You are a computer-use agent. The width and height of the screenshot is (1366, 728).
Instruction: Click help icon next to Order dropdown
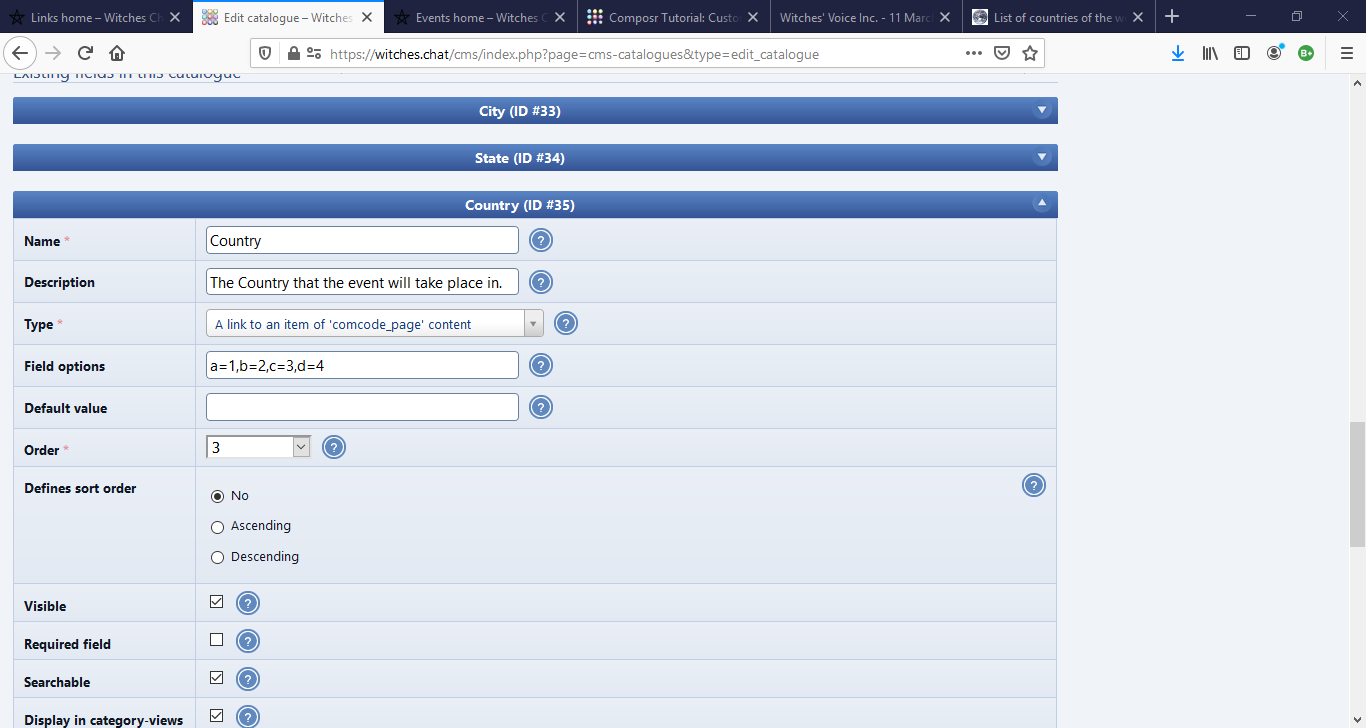334,448
